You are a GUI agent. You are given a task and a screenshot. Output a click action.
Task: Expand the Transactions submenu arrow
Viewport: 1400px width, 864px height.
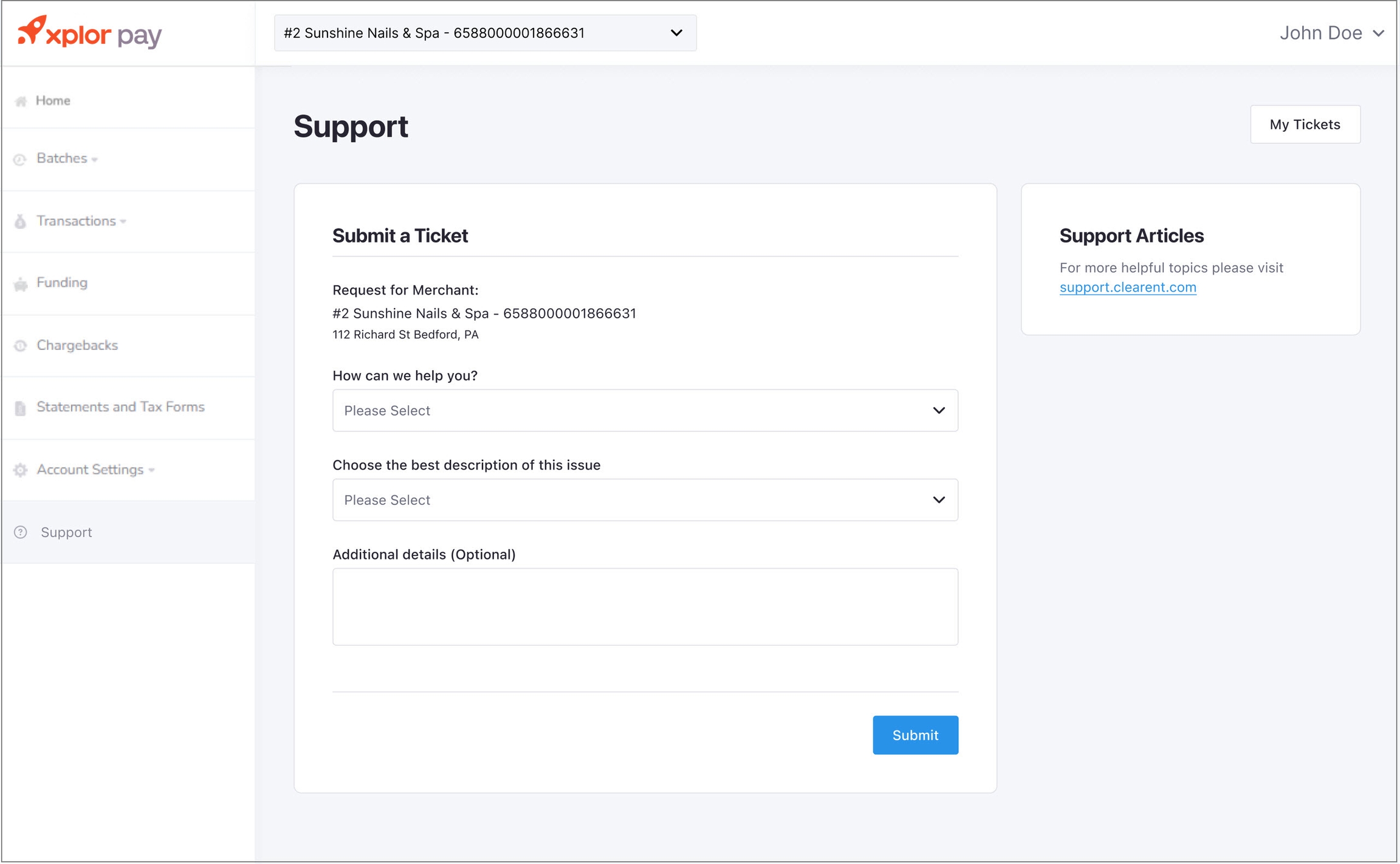coord(123,222)
